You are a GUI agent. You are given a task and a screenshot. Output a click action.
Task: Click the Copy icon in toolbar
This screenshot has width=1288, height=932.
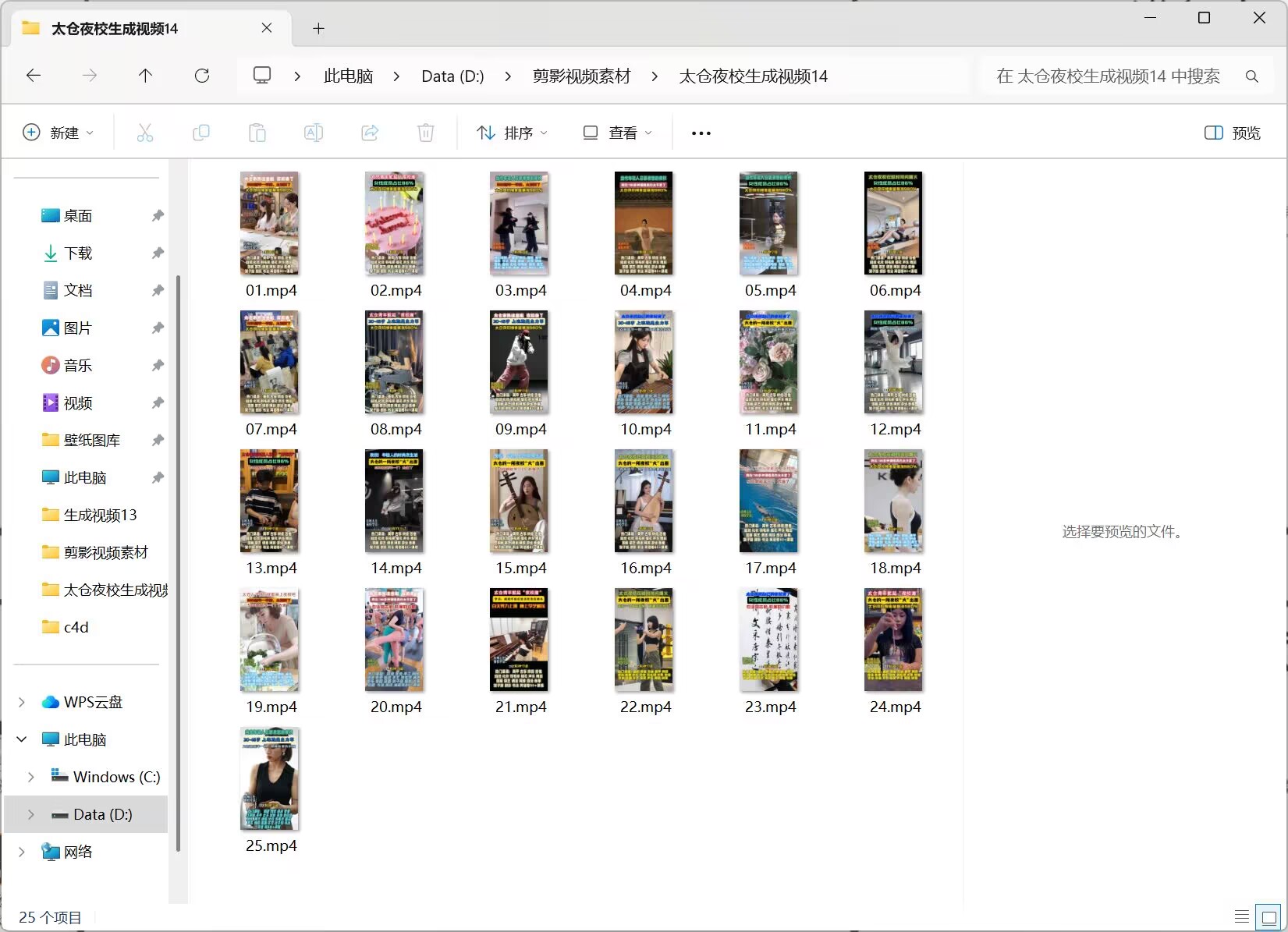pos(201,133)
